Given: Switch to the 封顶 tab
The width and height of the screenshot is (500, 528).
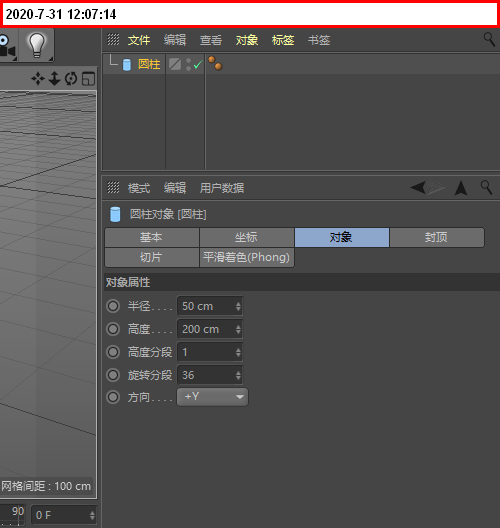Looking at the screenshot, I should 437,237.
